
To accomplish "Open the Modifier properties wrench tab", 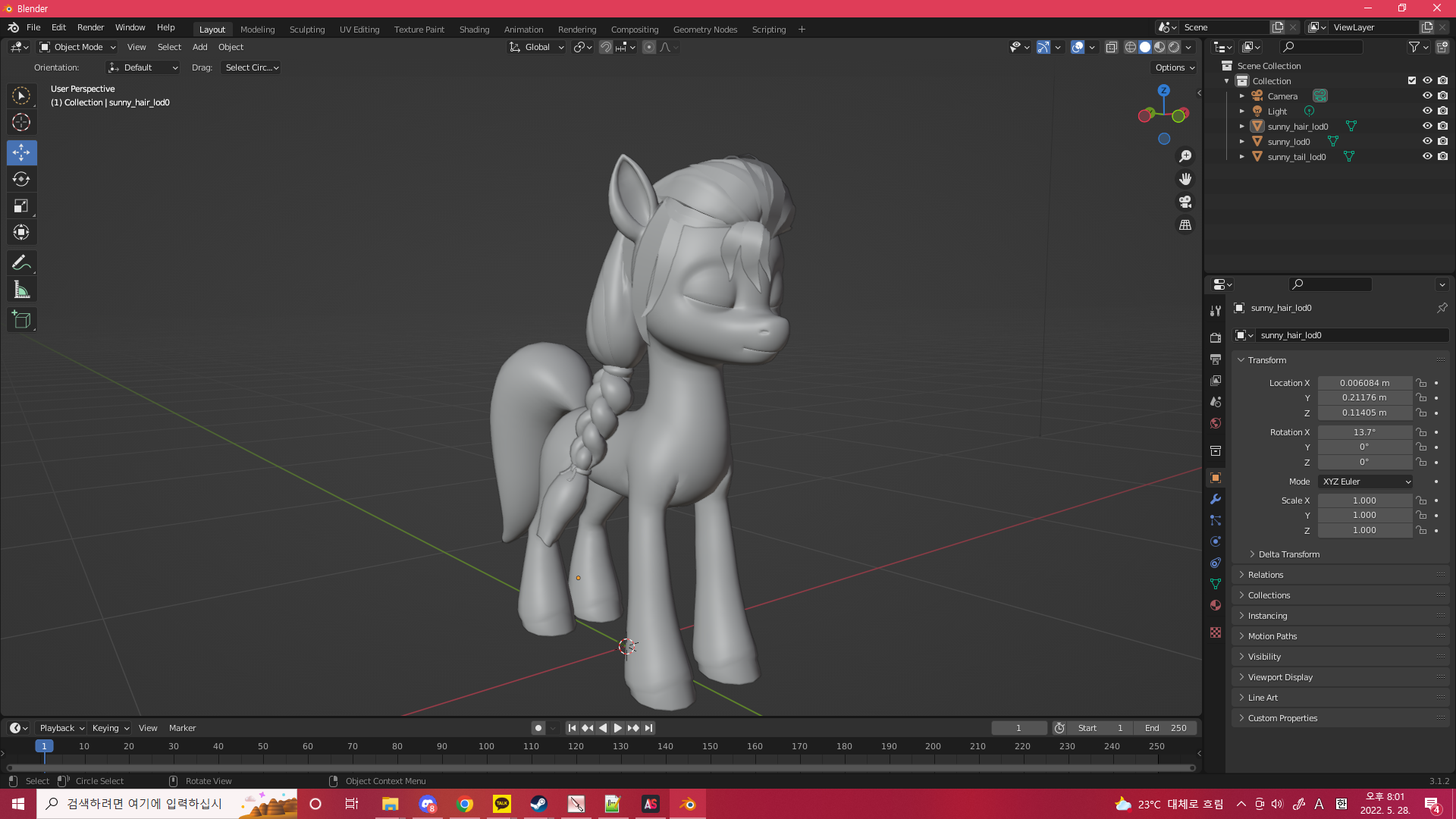I will tap(1216, 499).
